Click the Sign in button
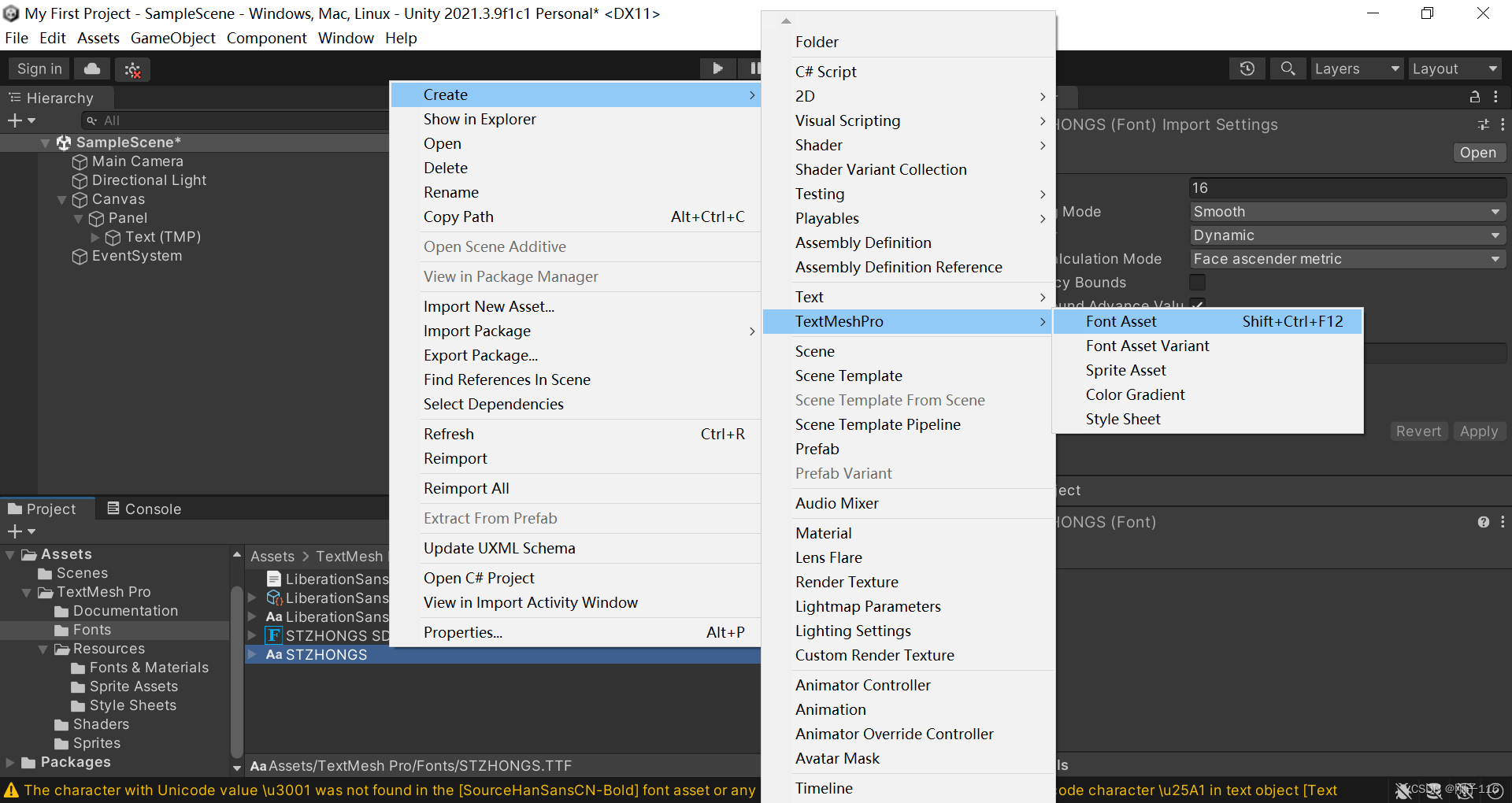The width and height of the screenshot is (1512, 803). [x=39, y=68]
